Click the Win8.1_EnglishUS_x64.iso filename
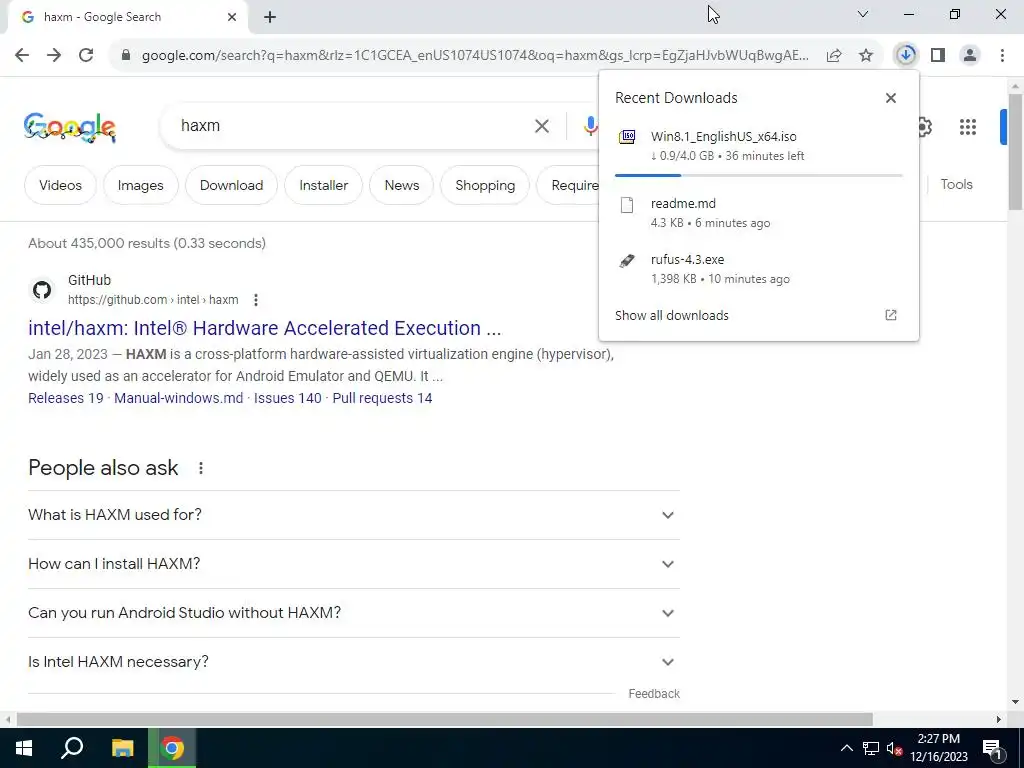Screen dimensions: 1024x768 click(724, 136)
